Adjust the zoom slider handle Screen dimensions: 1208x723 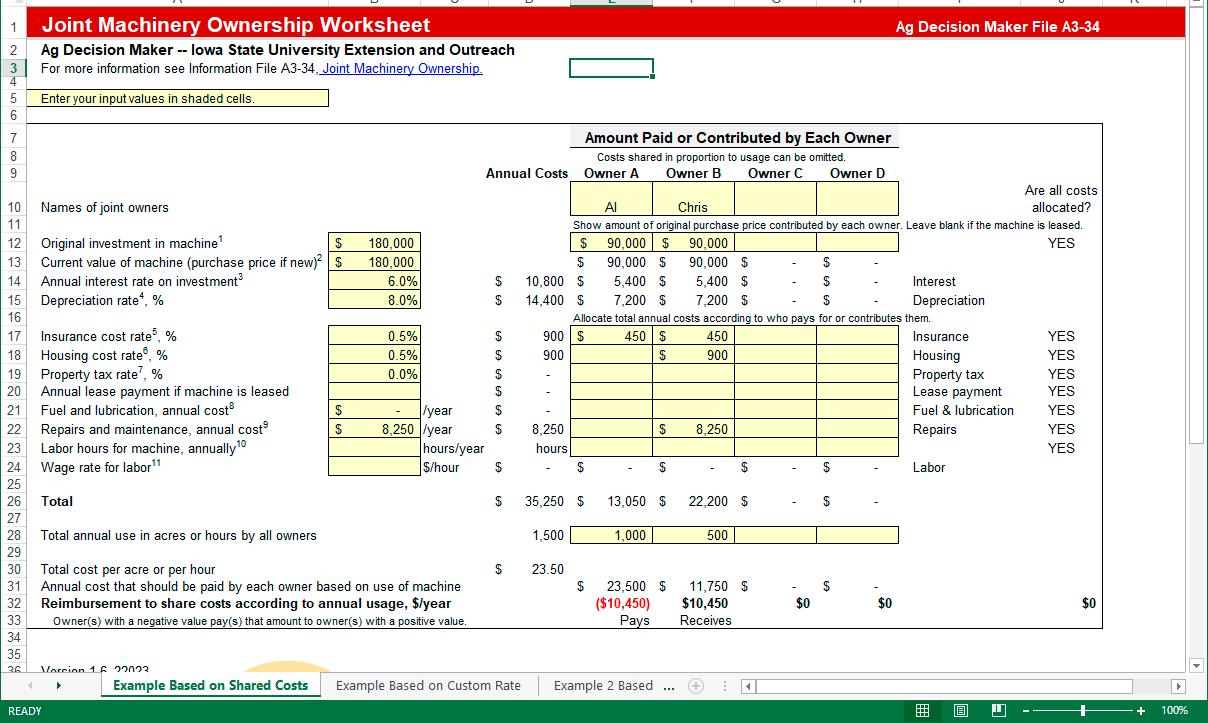pyautogui.click(x=1084, y=710)
